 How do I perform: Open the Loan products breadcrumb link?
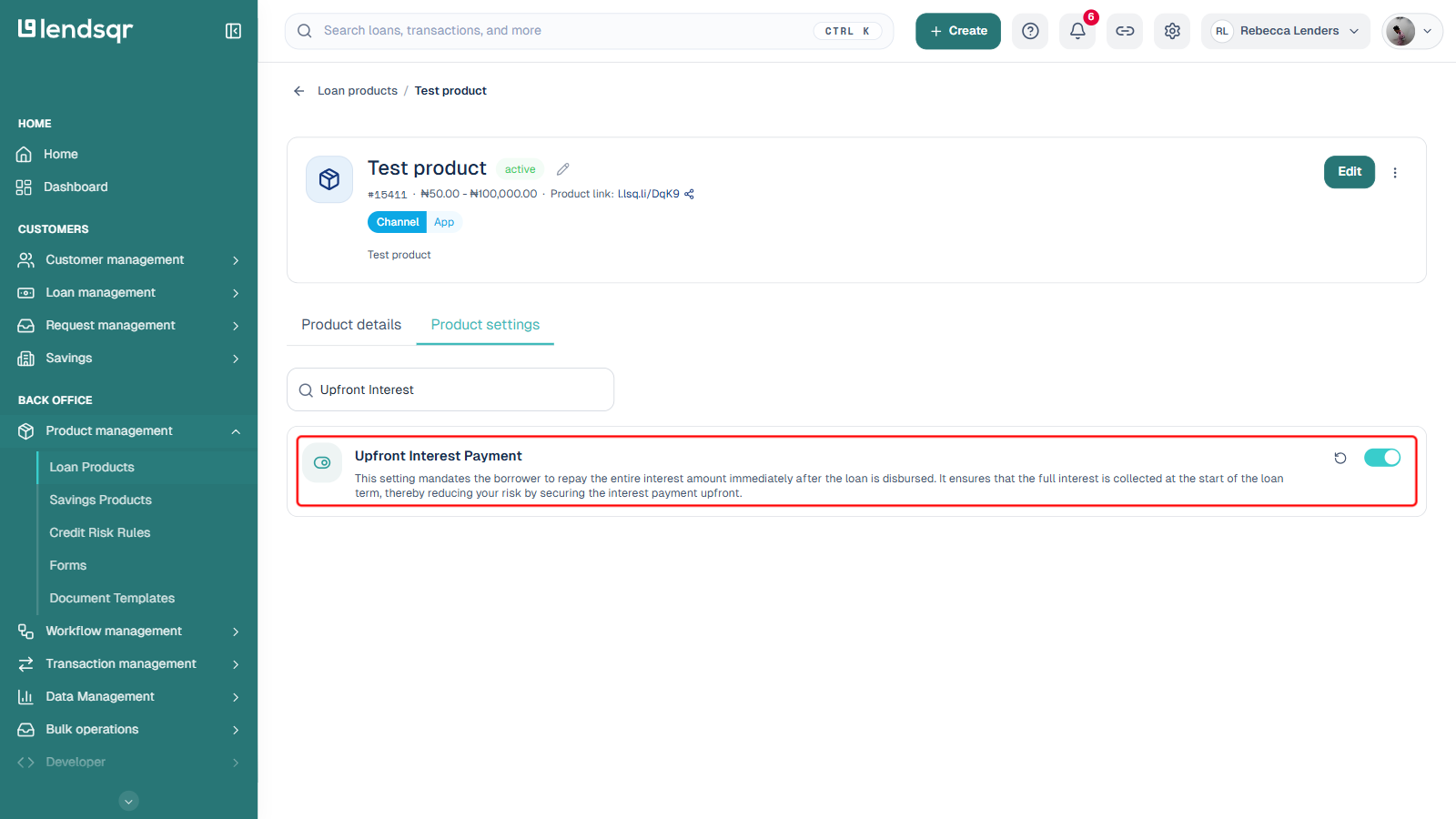tap(358, 91)
